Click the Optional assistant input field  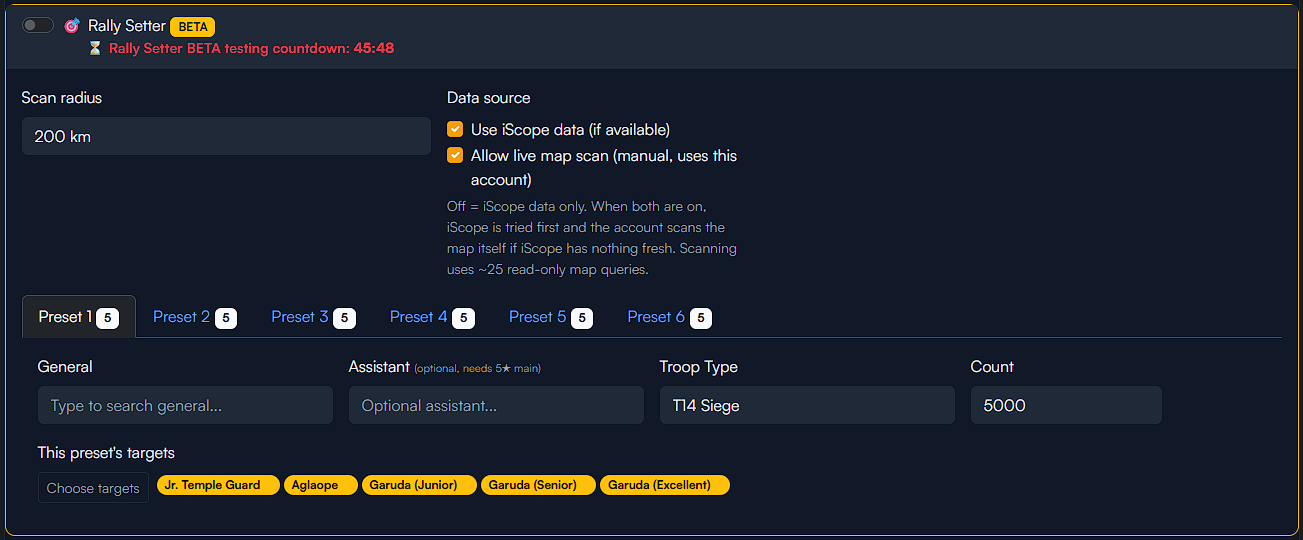click(496, 406)
